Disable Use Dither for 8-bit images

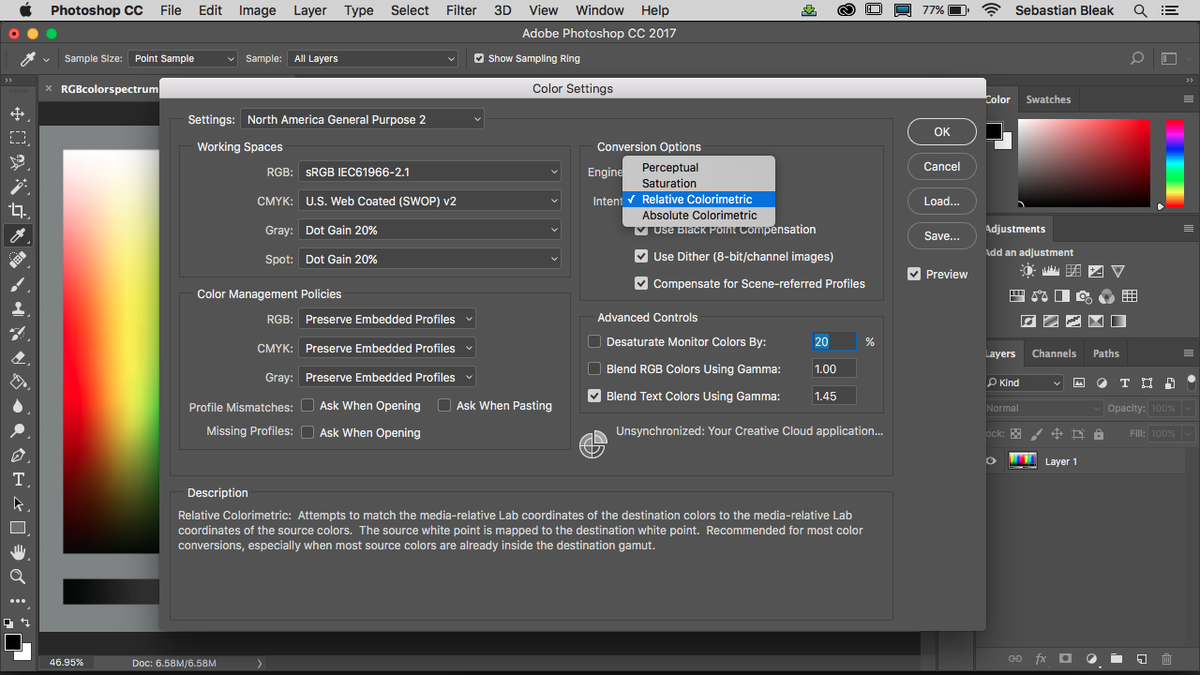point(641,256)
